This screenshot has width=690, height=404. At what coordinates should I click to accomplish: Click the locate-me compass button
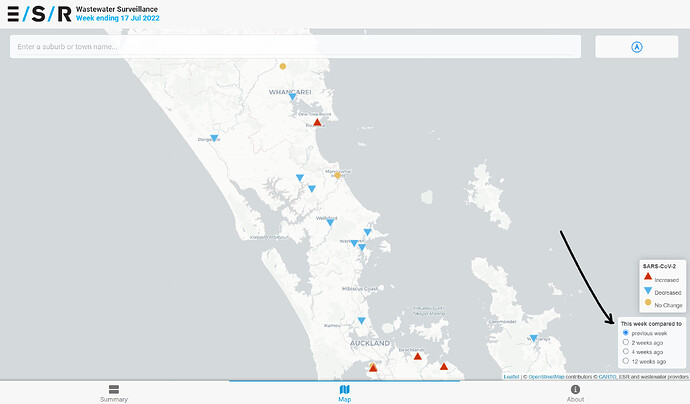point(637,47)
